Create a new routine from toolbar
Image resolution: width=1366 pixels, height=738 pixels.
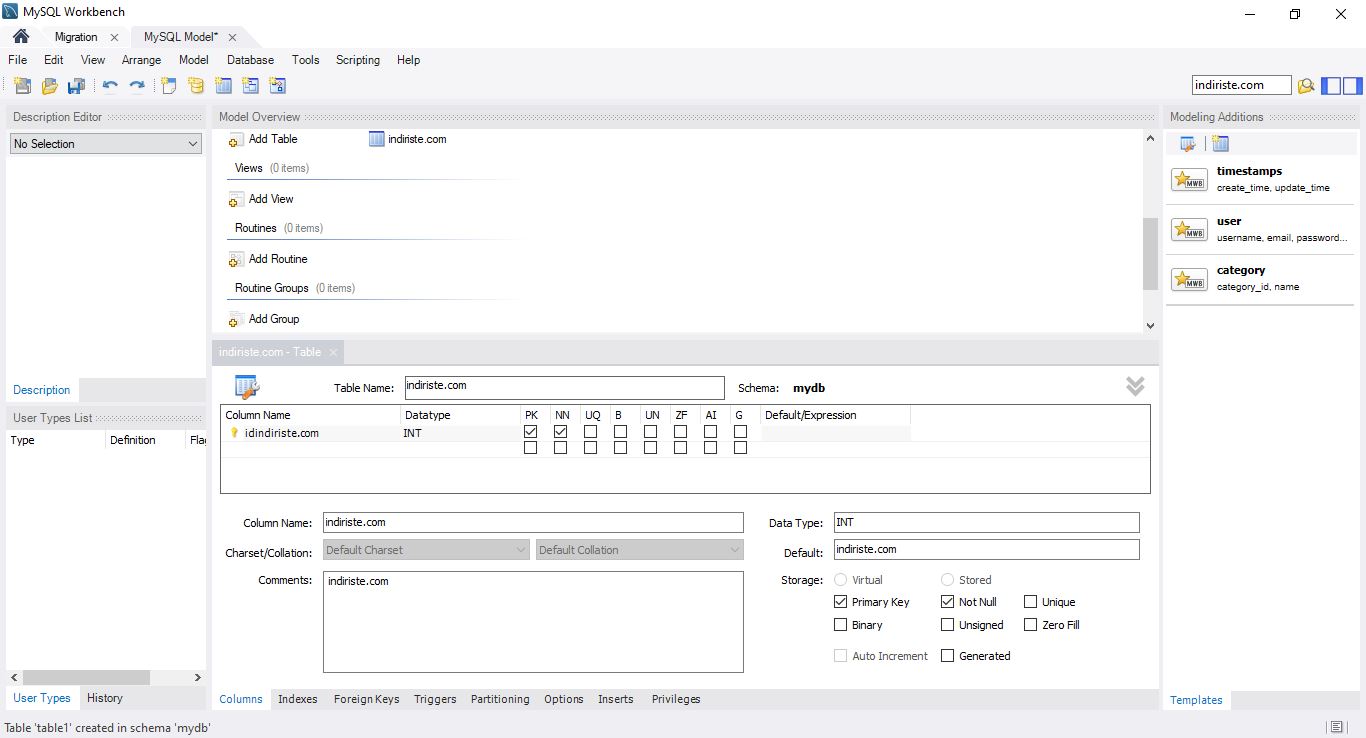pyautogui.click(x=278, y=86)
